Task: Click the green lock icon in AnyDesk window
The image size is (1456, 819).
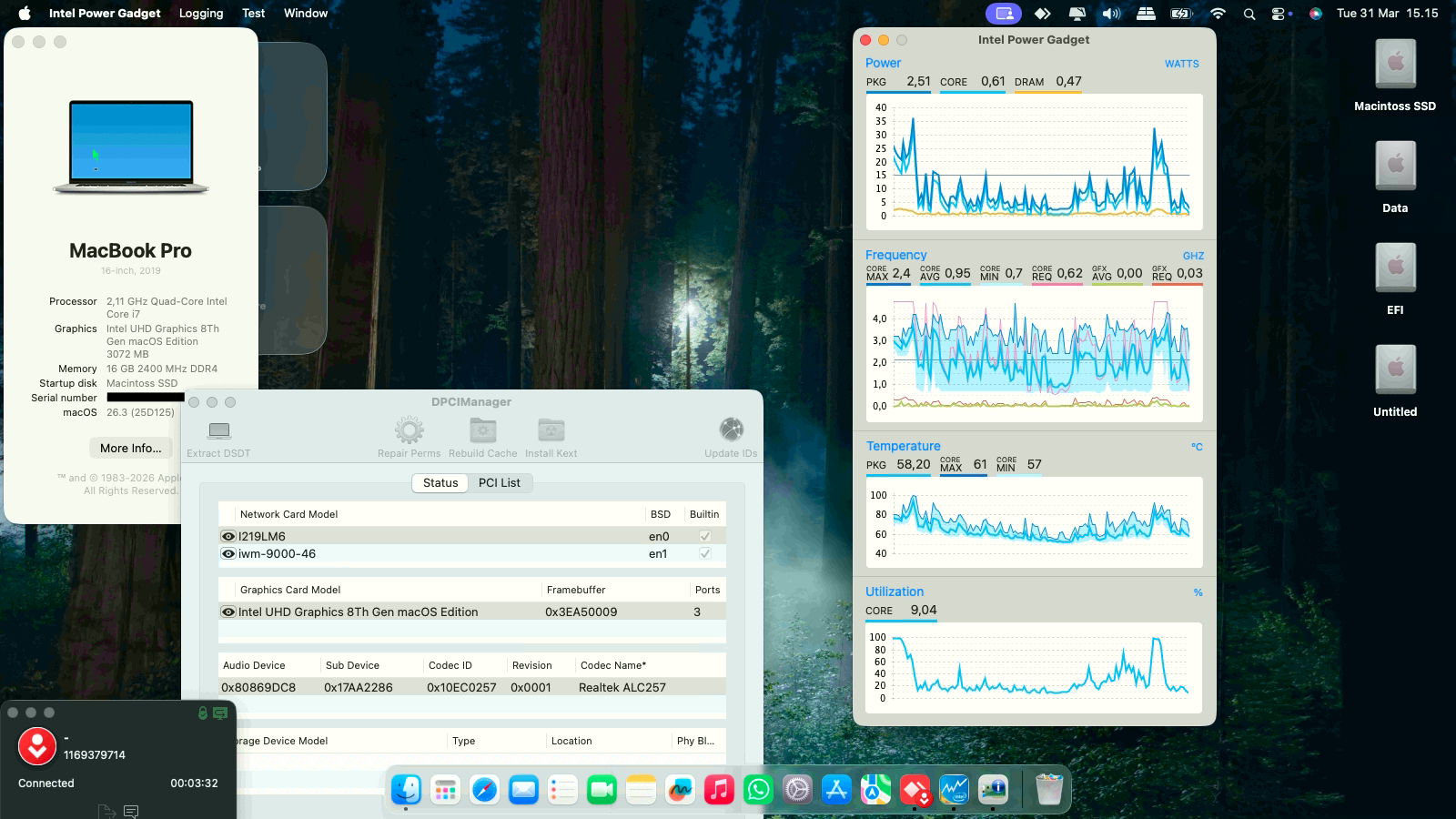Action: pos(203,713)
